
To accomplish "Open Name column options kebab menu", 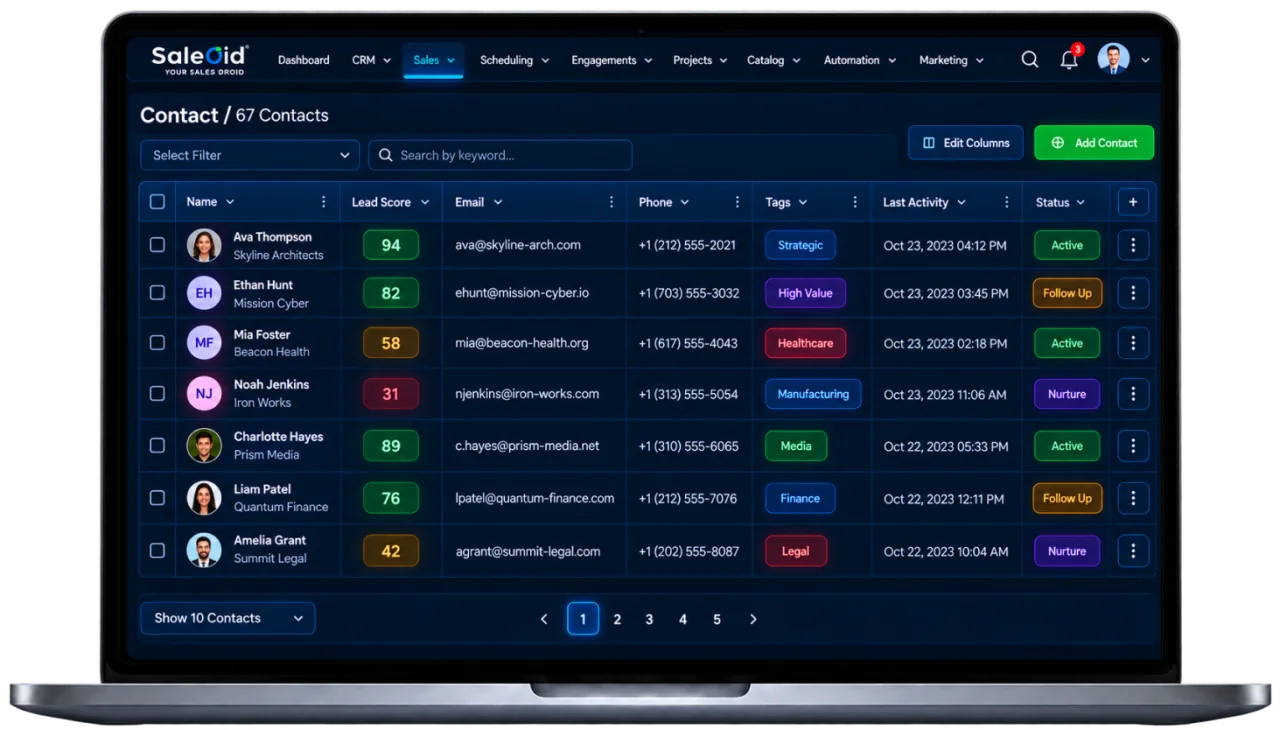I will [x=323, y=202].
